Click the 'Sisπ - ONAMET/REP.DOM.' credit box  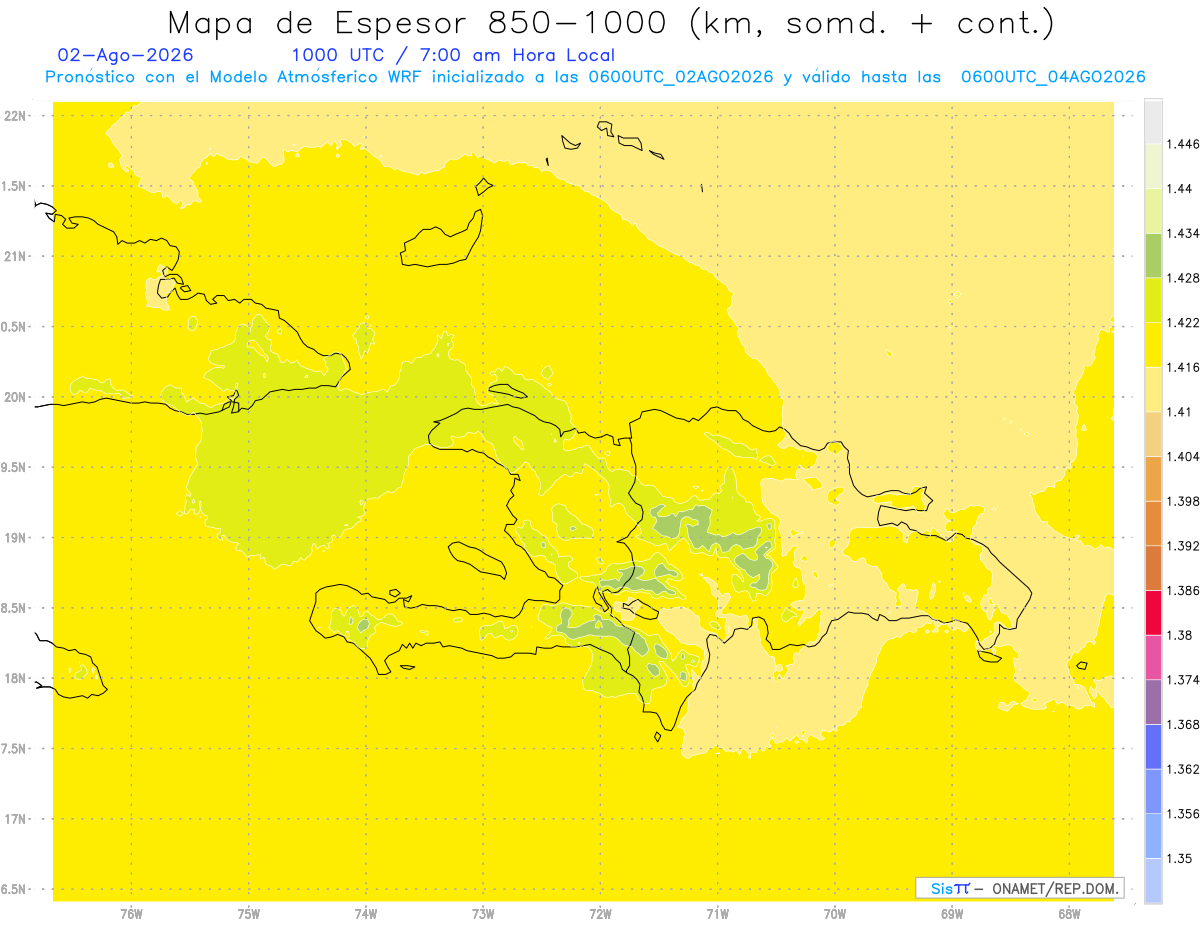pos(1020,888)
